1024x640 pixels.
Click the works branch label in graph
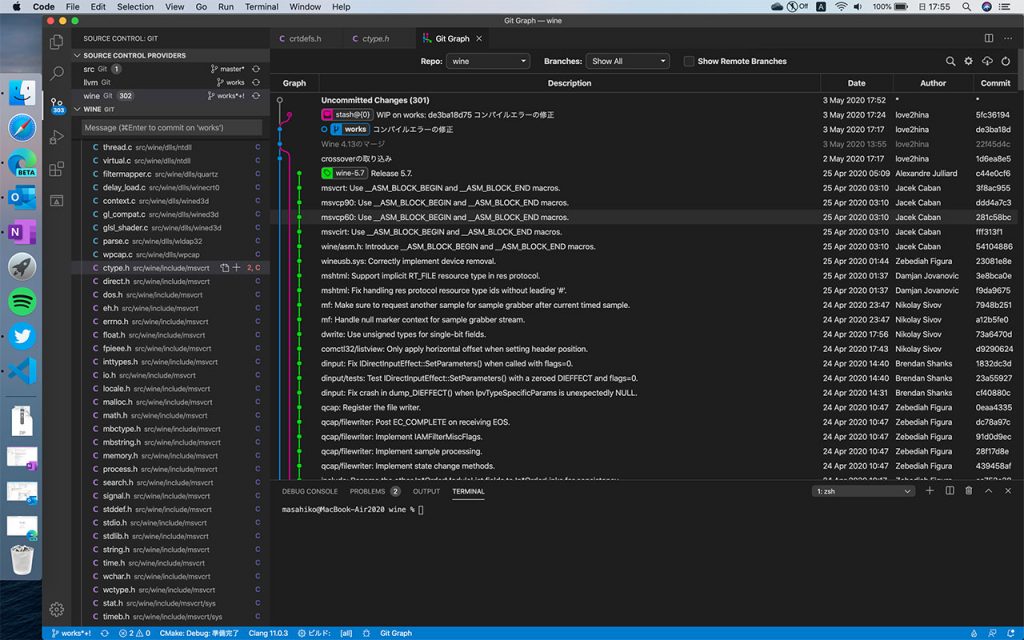[x=350, y=129]
